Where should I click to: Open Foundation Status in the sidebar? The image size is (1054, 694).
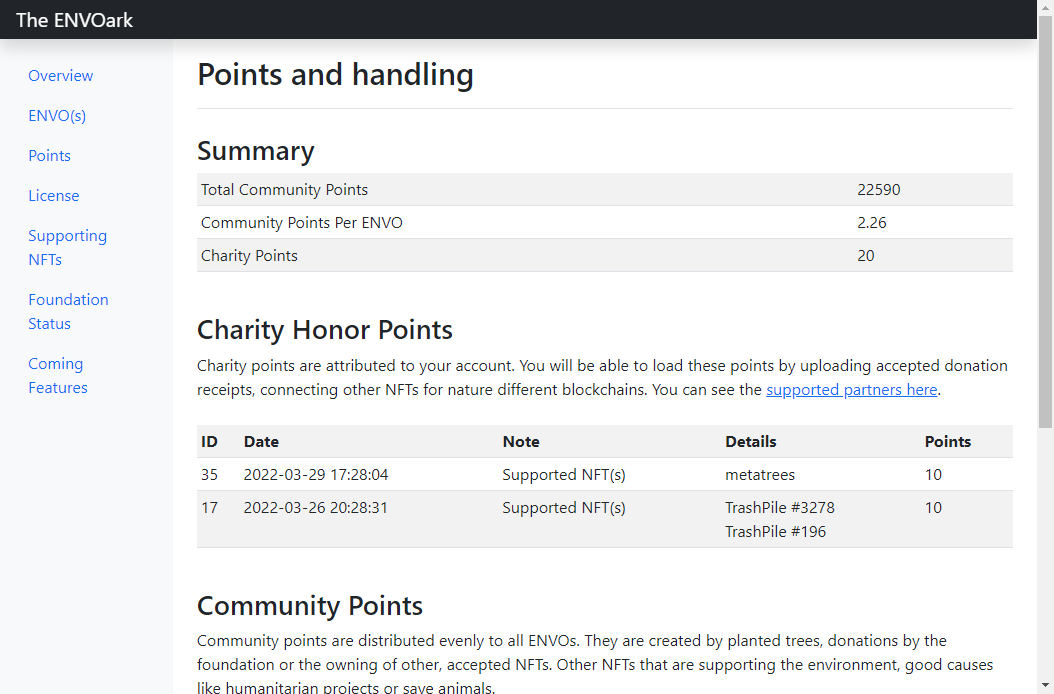(68, 311)
